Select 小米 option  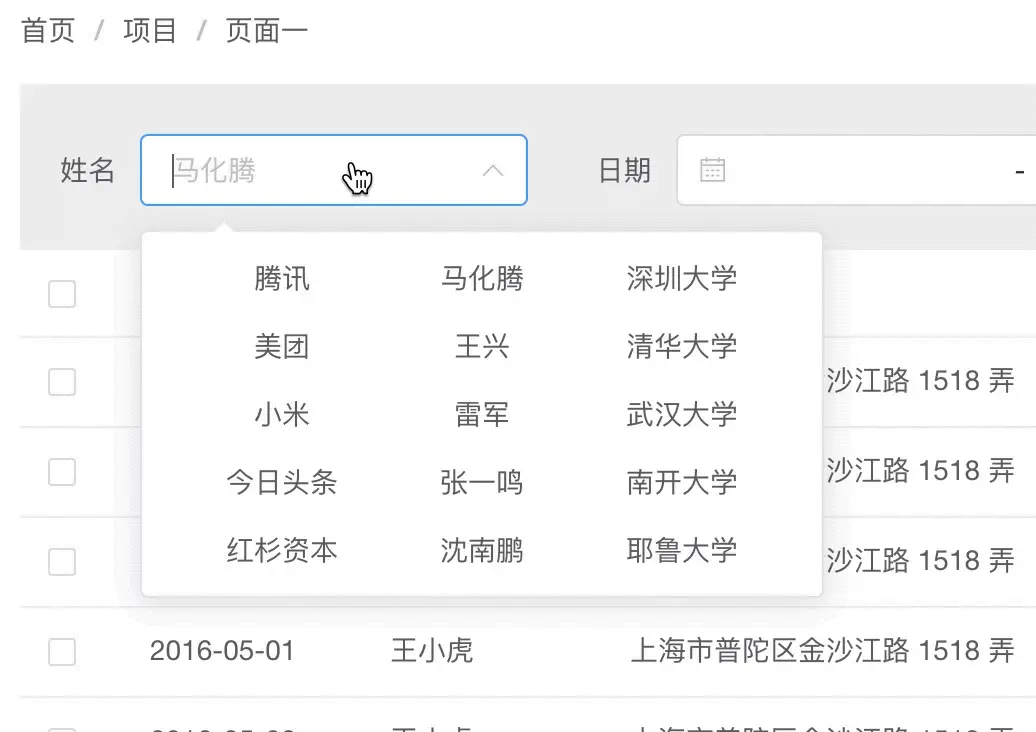click(282, 415)
